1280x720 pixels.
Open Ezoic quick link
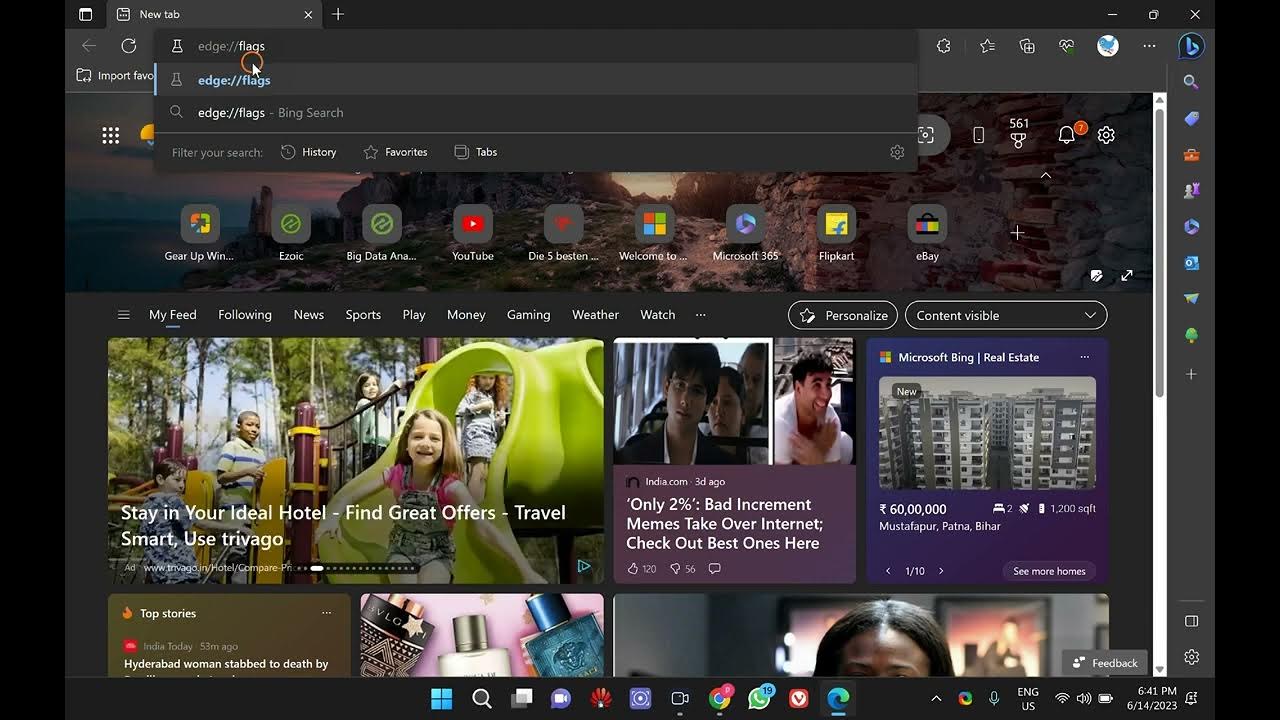291,234
